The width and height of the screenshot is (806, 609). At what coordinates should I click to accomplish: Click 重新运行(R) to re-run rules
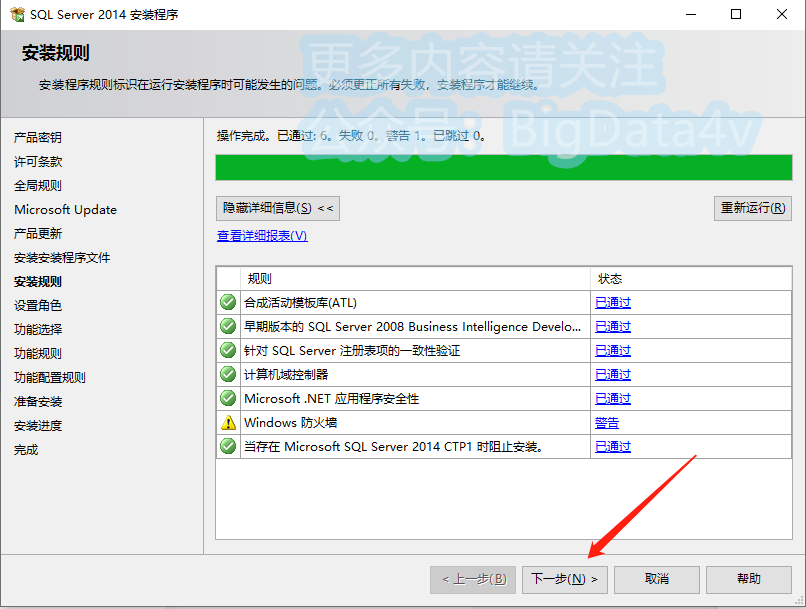click(753, 208)
